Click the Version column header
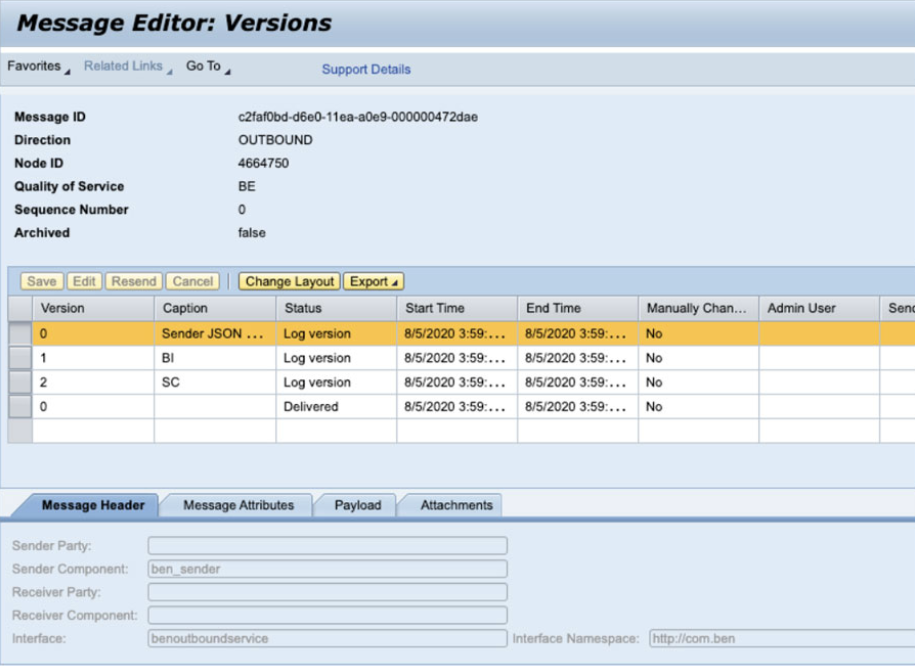 coord(93,308)
